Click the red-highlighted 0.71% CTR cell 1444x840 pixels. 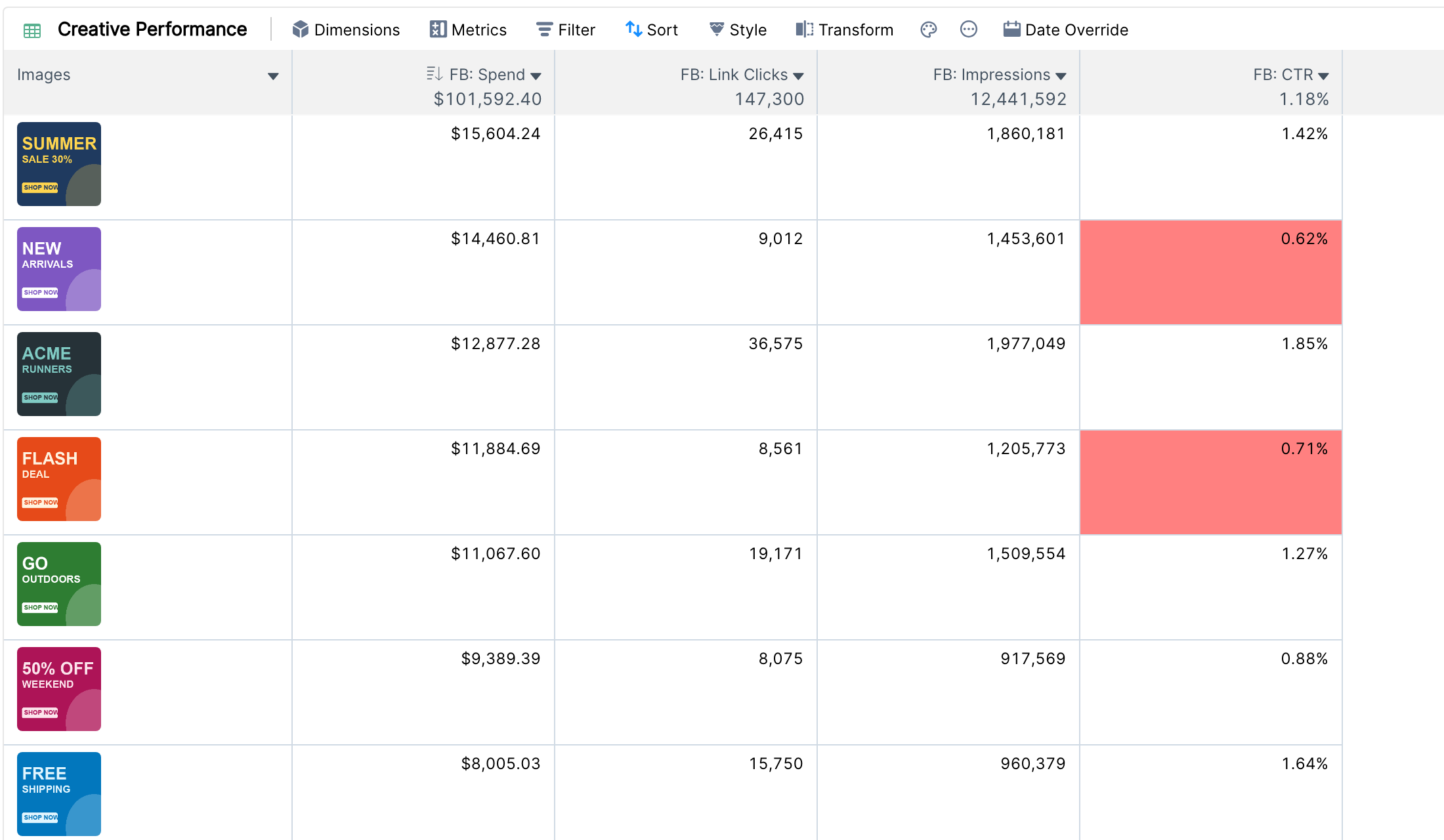click(x=1211, y=482)
